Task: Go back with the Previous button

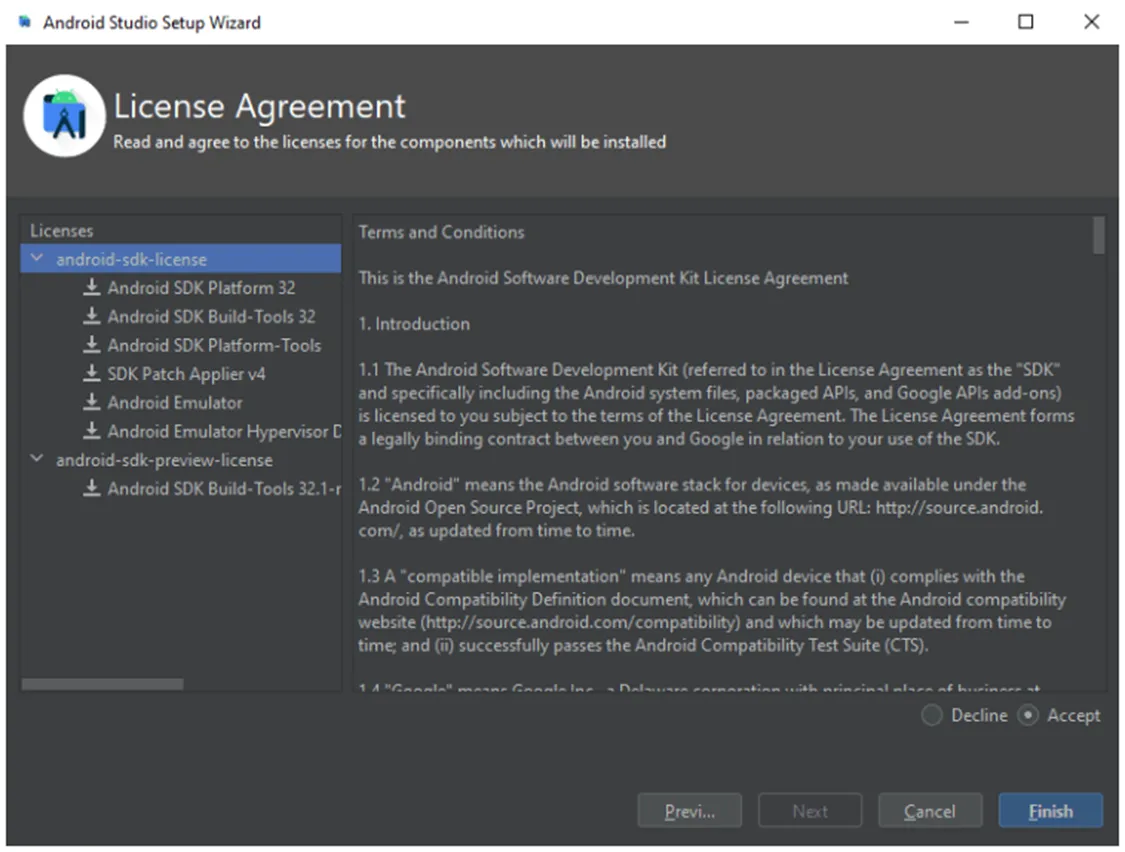Action: coord(689,811)
